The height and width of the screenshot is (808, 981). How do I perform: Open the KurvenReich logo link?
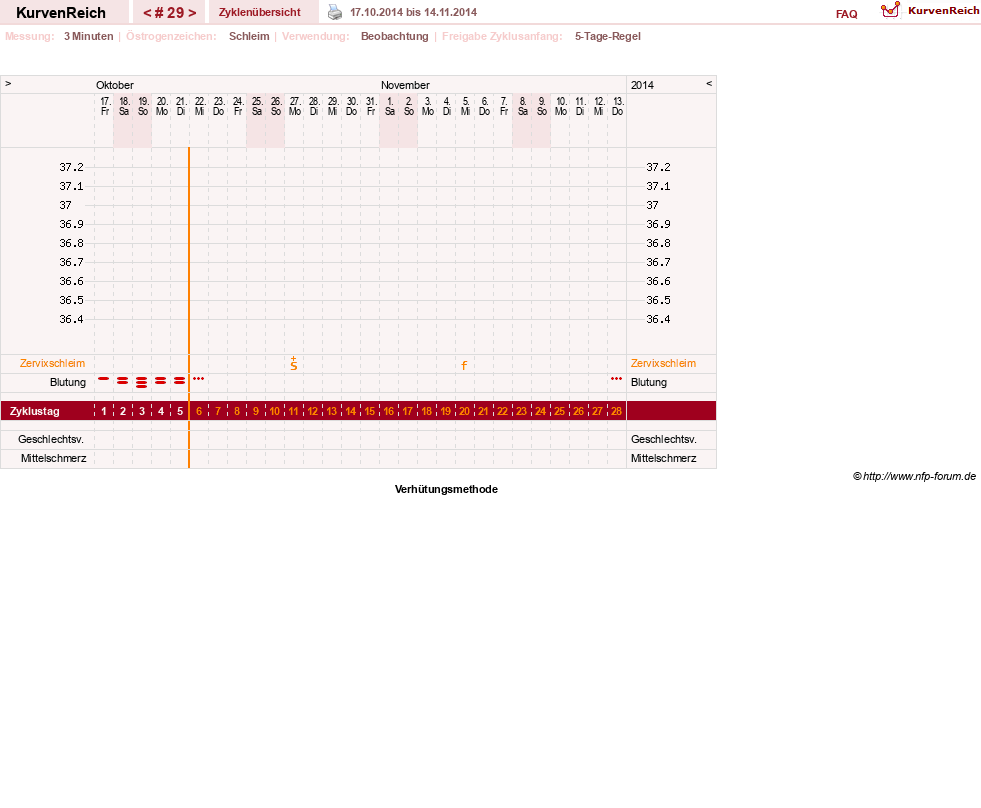click(930, 11)
